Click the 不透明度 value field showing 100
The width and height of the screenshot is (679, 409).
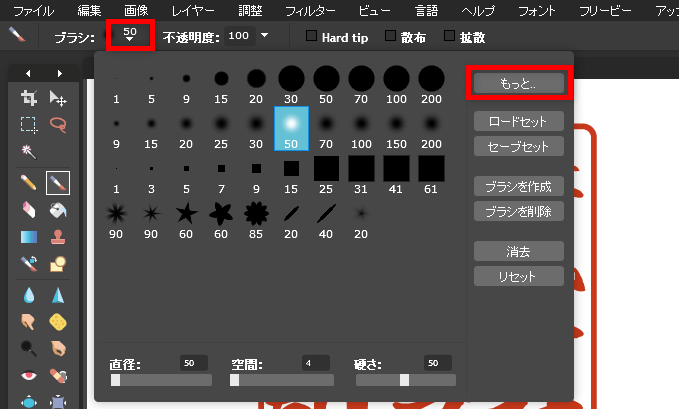pyautogui.click(x=239, y=36)
